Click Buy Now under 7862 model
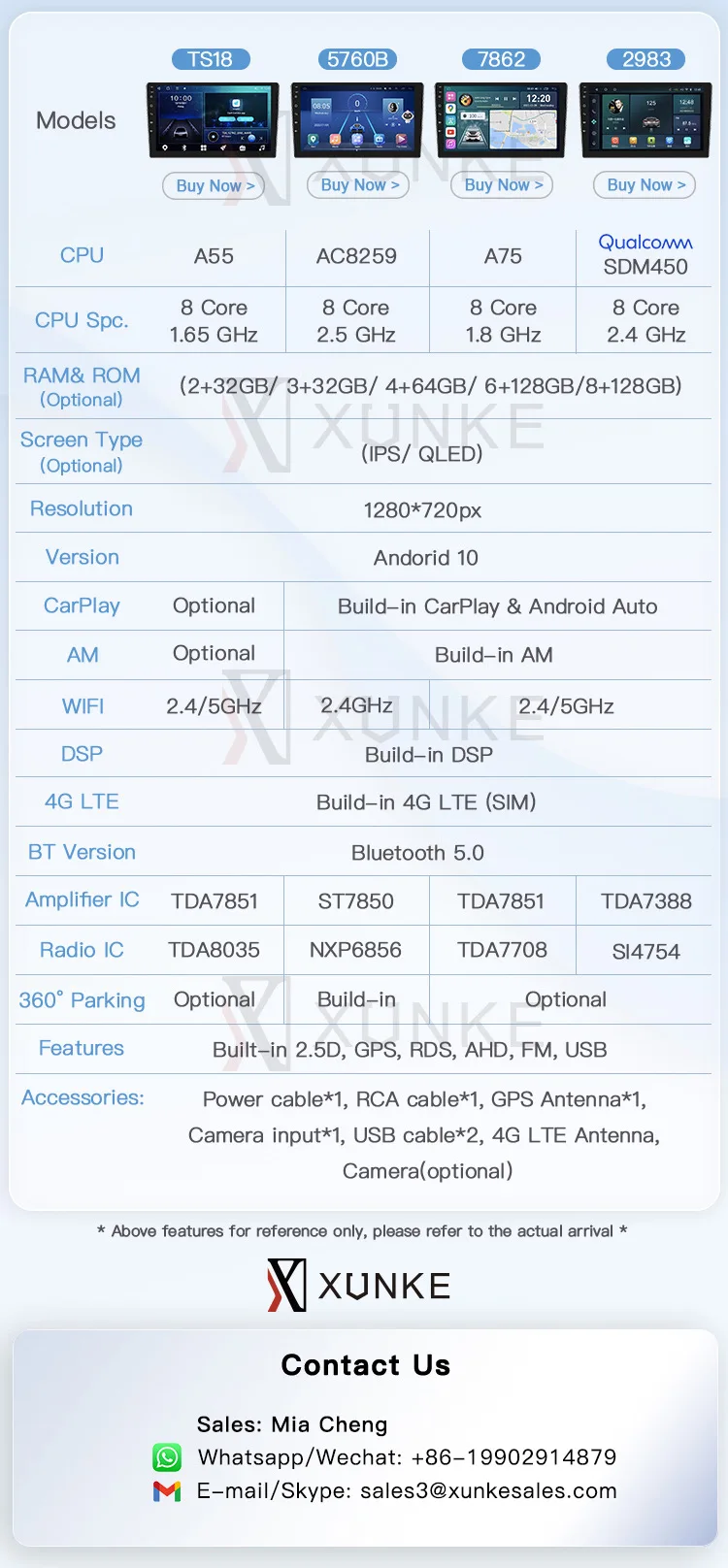Viewport: 728px width, 1568px height. pyautogui.click(x=502, y=184)
